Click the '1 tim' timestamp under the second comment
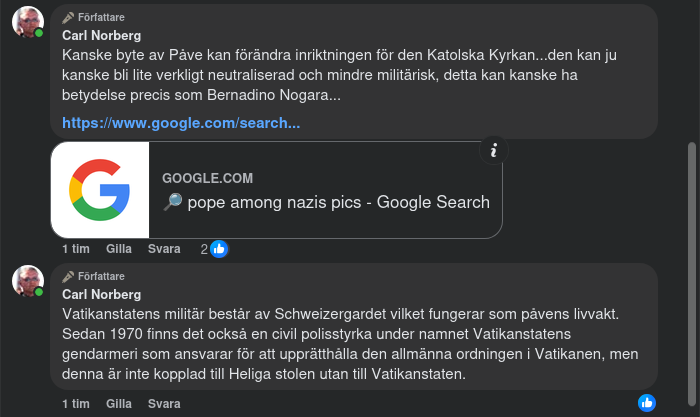Viewport: 700px width, 417px height. (76, 404)
